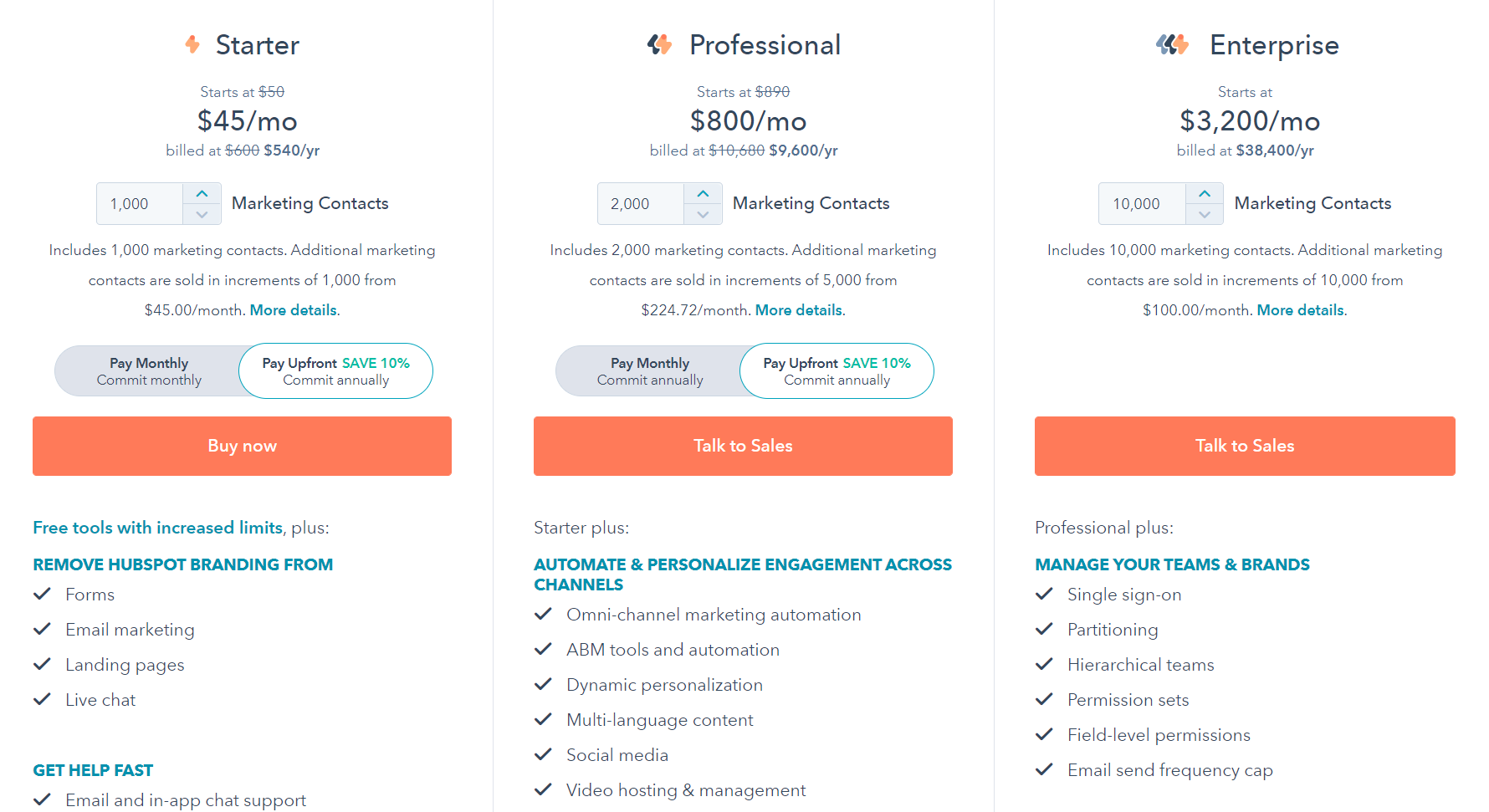Viewport: 1489px width, 812px height.
Task: Switch Professional plan to Pay Monthly
Action: [650, 371]
